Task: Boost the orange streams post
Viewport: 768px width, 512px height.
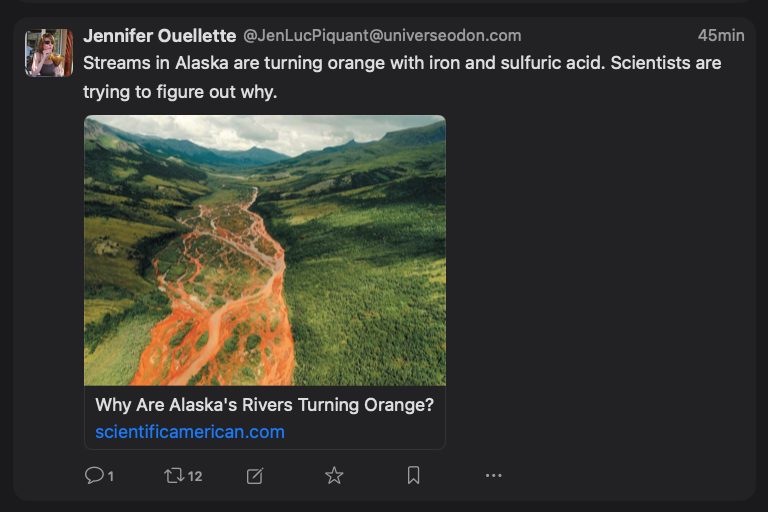Action: tap(175, 476)
